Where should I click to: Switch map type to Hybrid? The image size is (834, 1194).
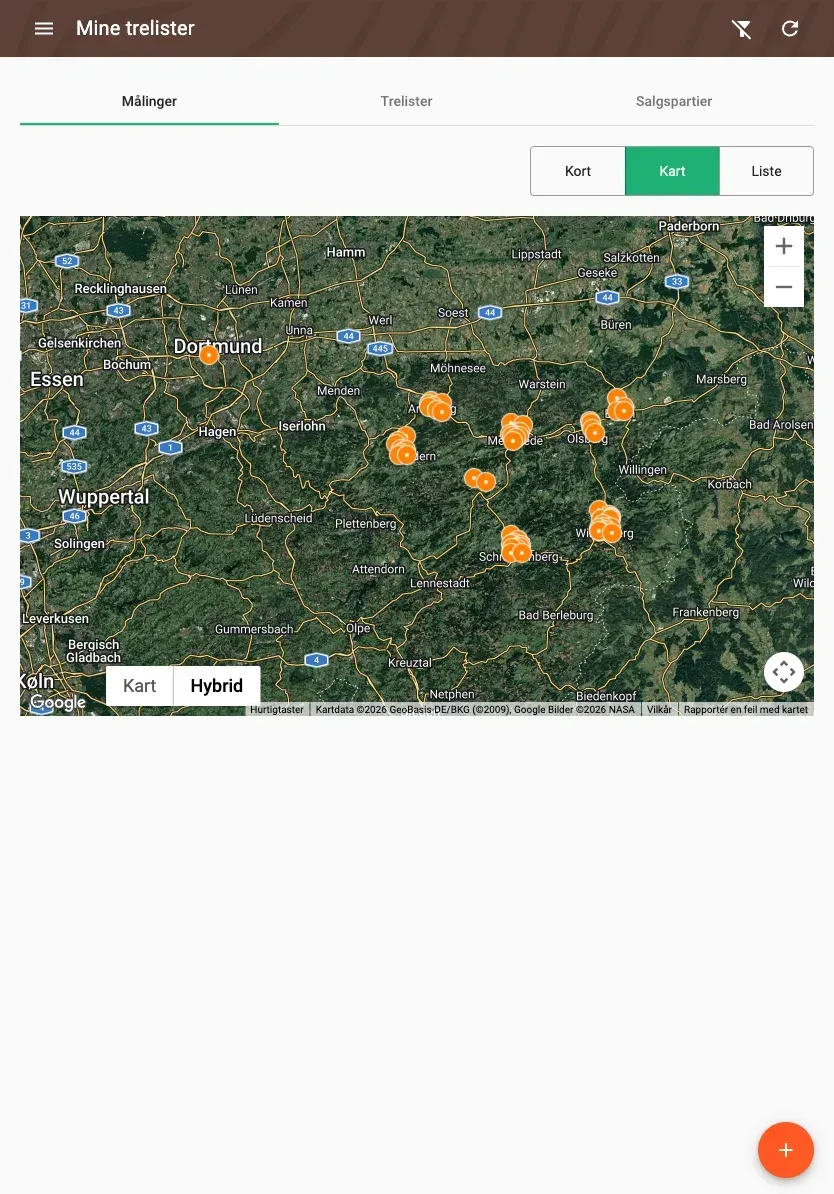[x=216, y=685]
